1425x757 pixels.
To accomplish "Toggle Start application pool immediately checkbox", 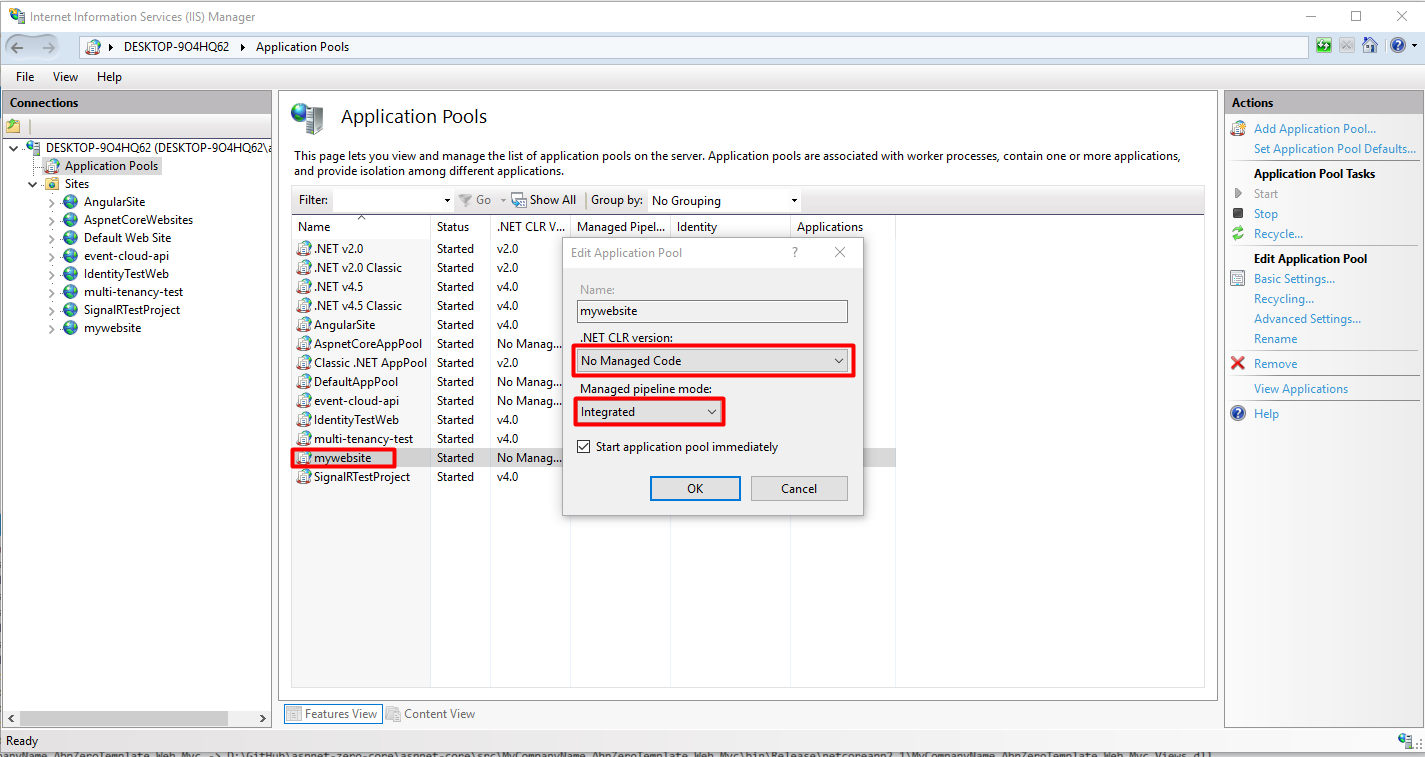I will pos(584,447).
